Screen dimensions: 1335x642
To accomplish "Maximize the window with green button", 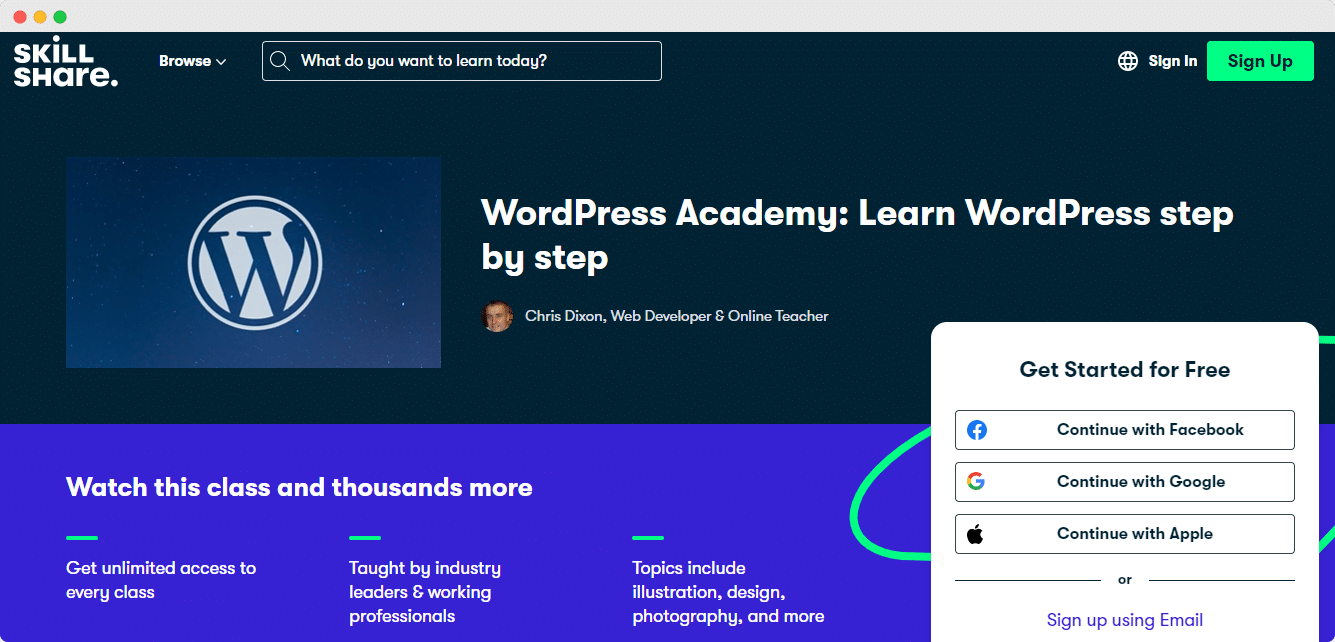I will pos(60,17).
